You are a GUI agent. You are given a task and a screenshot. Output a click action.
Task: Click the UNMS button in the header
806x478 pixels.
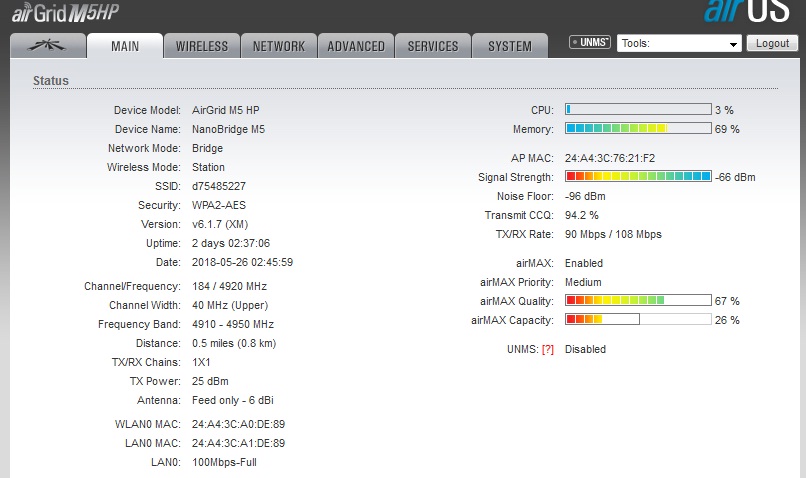(590, 42)
